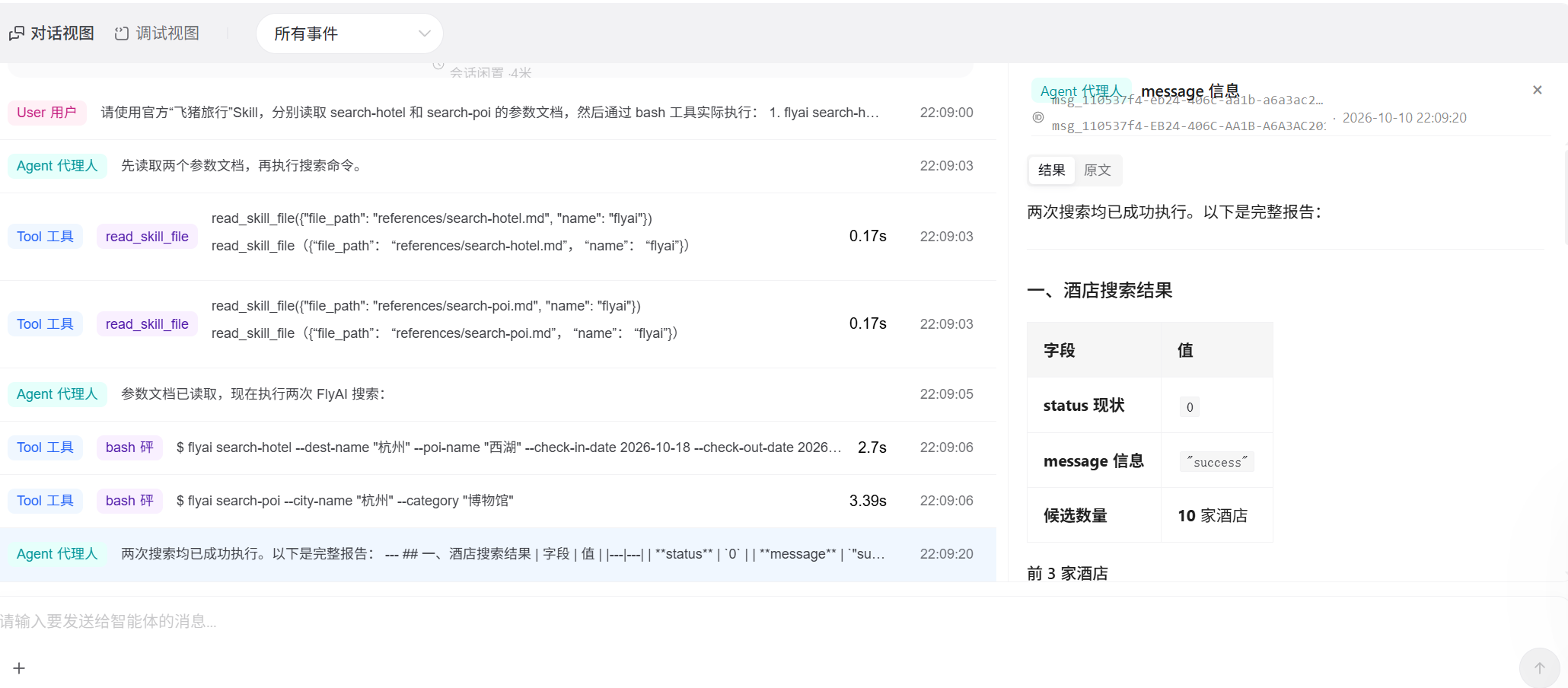This screenshot has width=1568, height=688.
Task: Open the agent message 先读取两个参数文档
Action: [x=498, y=166]
